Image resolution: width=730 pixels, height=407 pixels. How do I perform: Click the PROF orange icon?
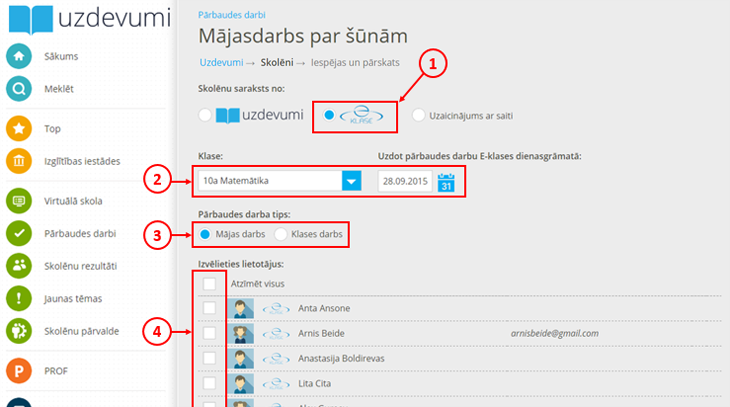click(18, 370)
